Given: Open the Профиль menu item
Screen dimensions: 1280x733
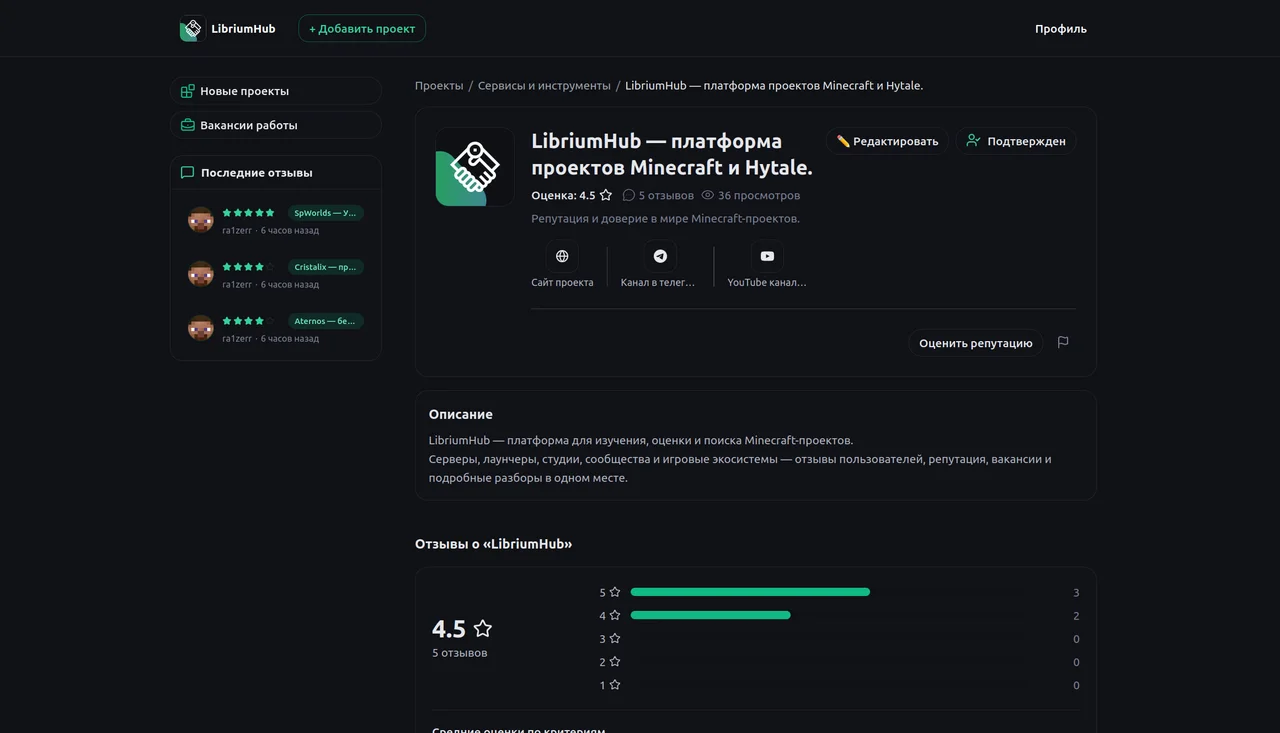Looking at the screenshot, I should coord(1061,29).
